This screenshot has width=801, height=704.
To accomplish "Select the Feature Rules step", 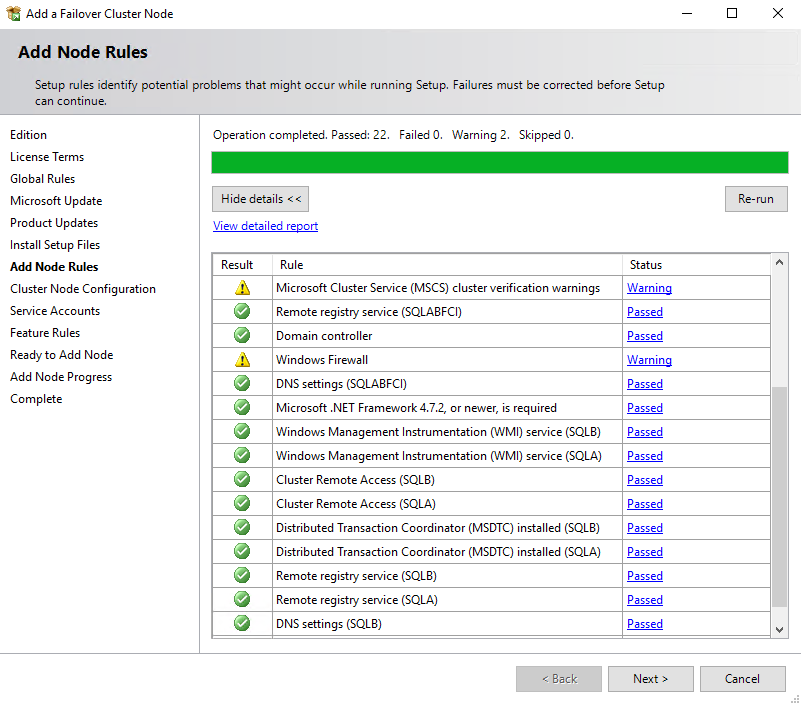I will (x=45, y=333).
